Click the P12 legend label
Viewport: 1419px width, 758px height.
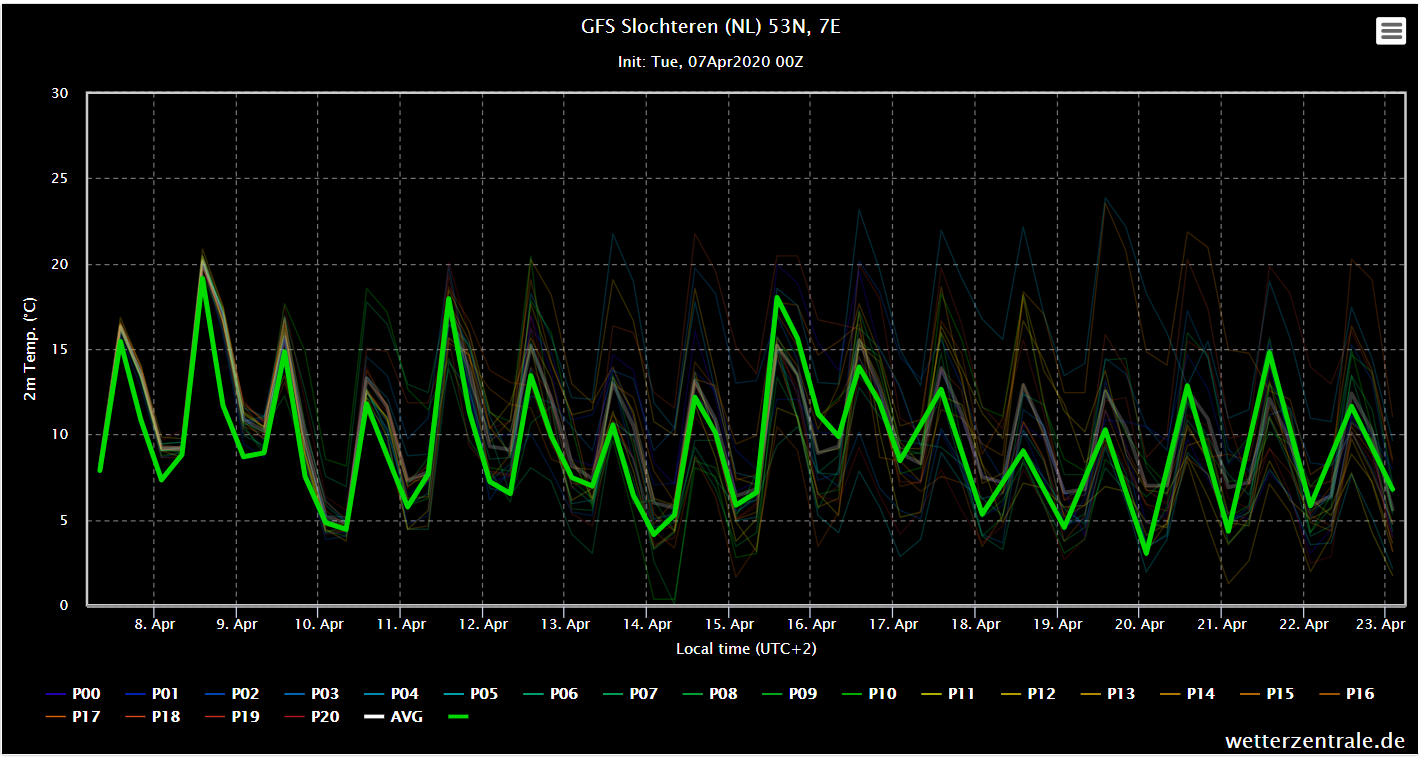coord(1041,693)
